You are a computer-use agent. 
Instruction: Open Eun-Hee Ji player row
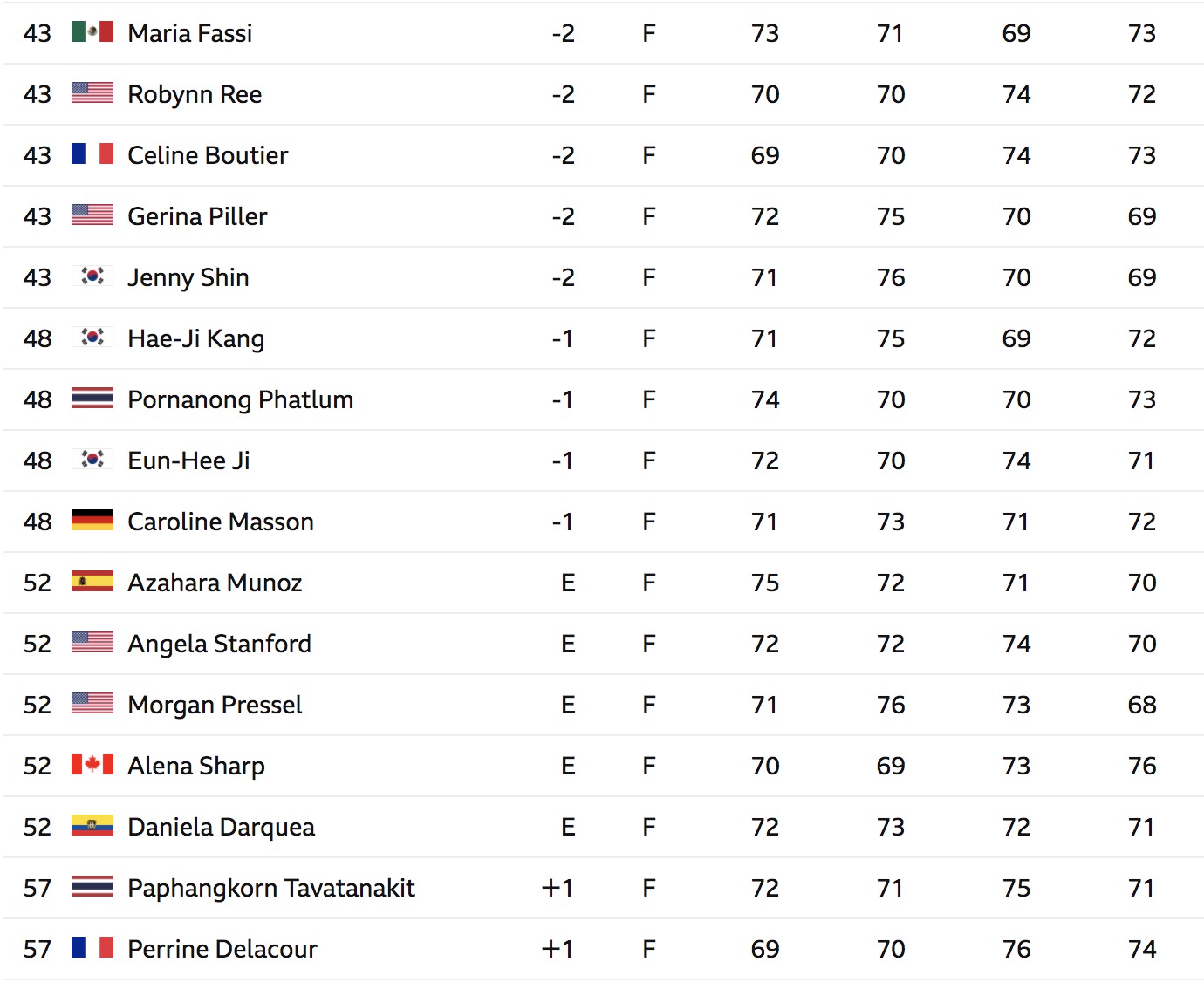tap(602, 460)
